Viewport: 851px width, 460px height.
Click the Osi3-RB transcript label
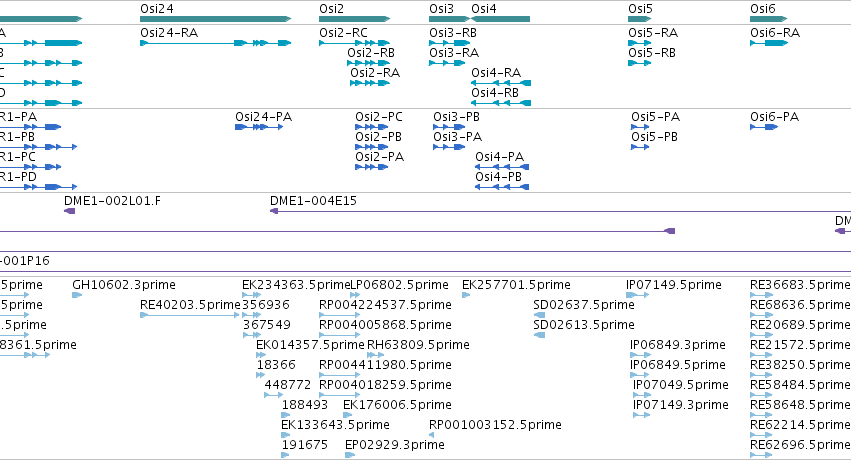point(453,33)
